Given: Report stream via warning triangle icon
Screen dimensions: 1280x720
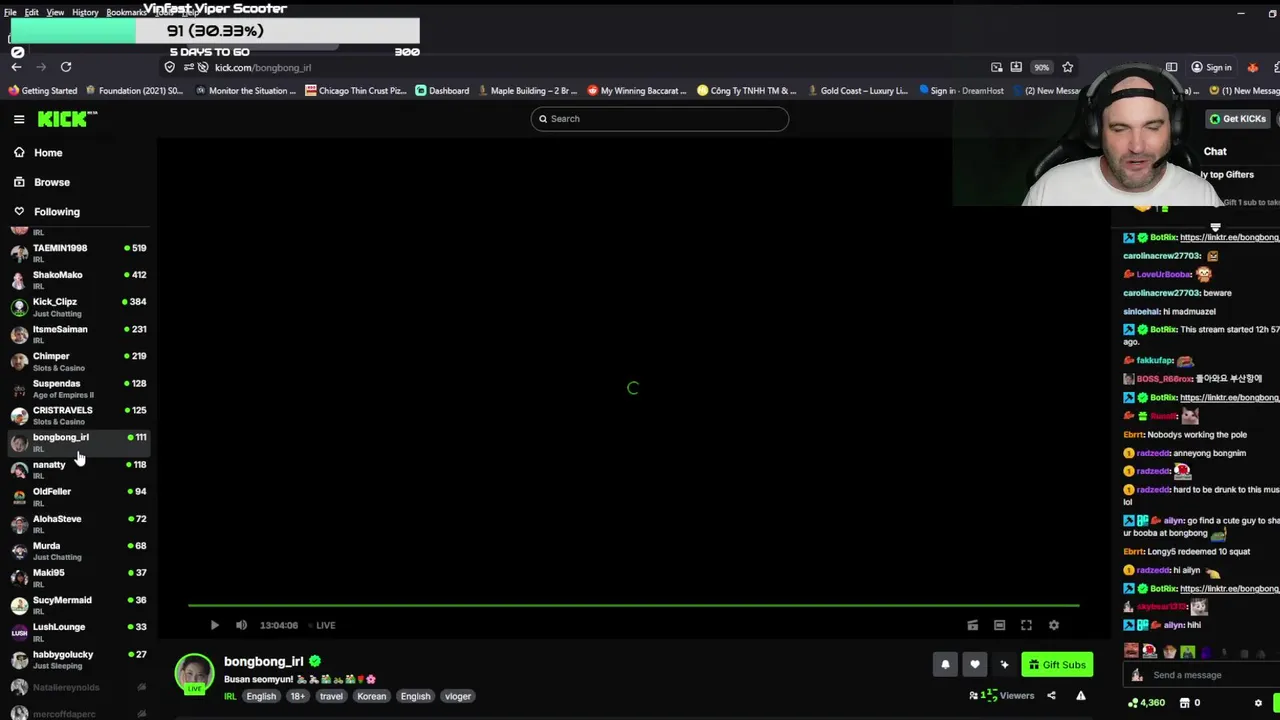Looking at the screenshot, I should point(1080,696).
